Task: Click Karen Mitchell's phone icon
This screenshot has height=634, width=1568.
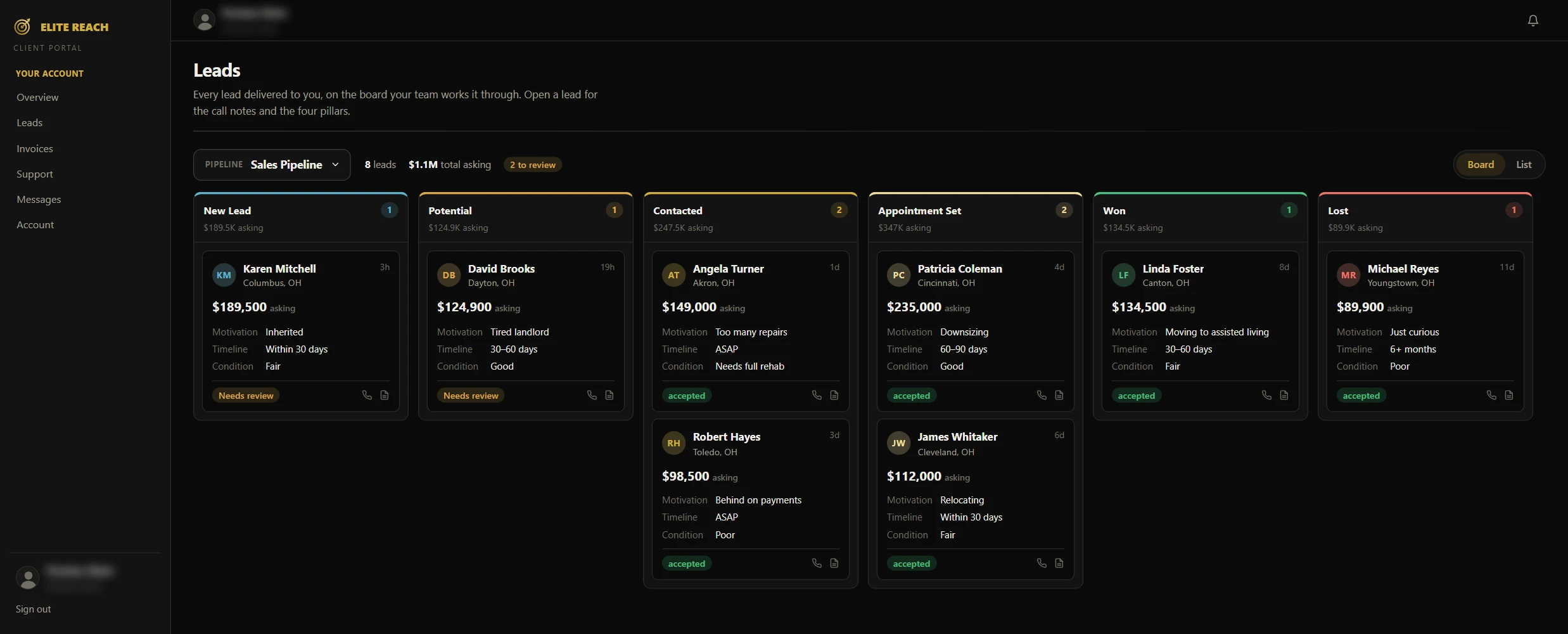Action: pyautogui.click(x=367, y=395)
